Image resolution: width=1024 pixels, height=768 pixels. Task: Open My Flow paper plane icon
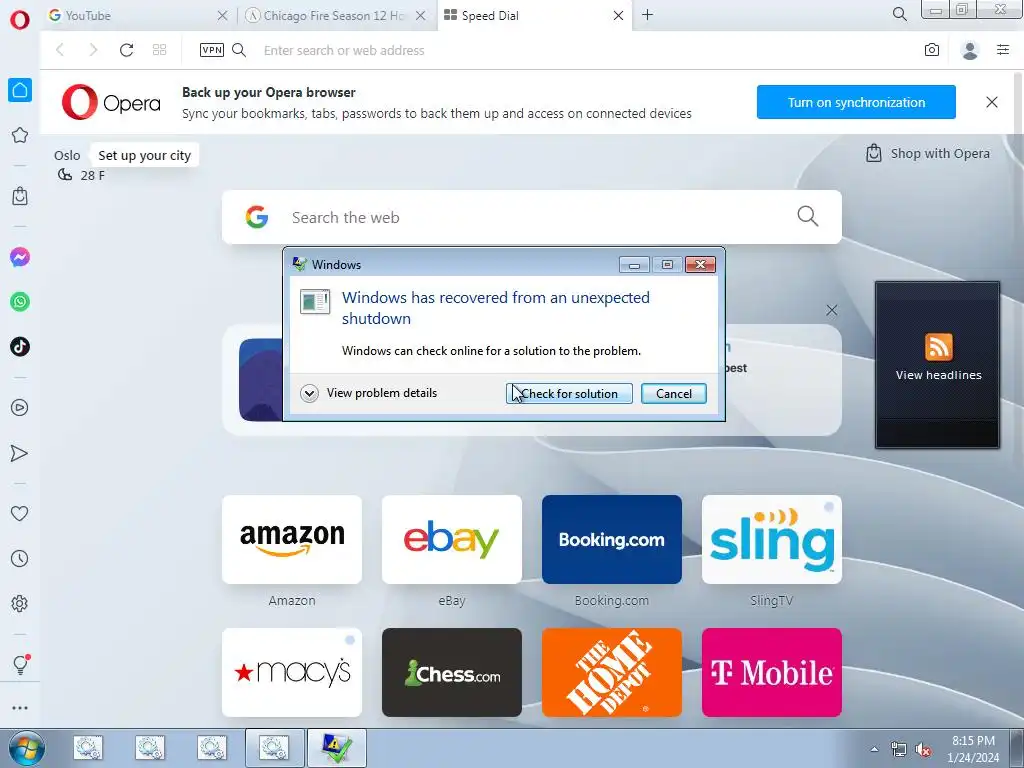click(20, 453)
